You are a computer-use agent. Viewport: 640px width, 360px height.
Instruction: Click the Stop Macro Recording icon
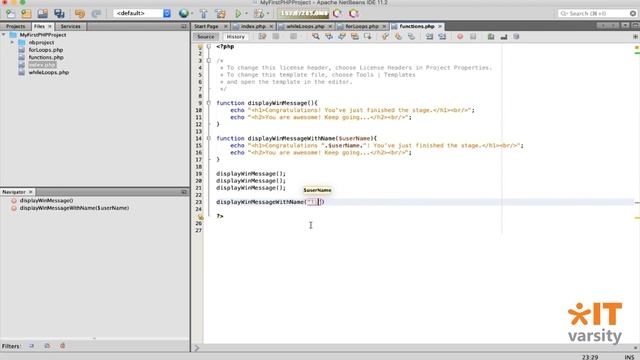[x=473, y=37]
